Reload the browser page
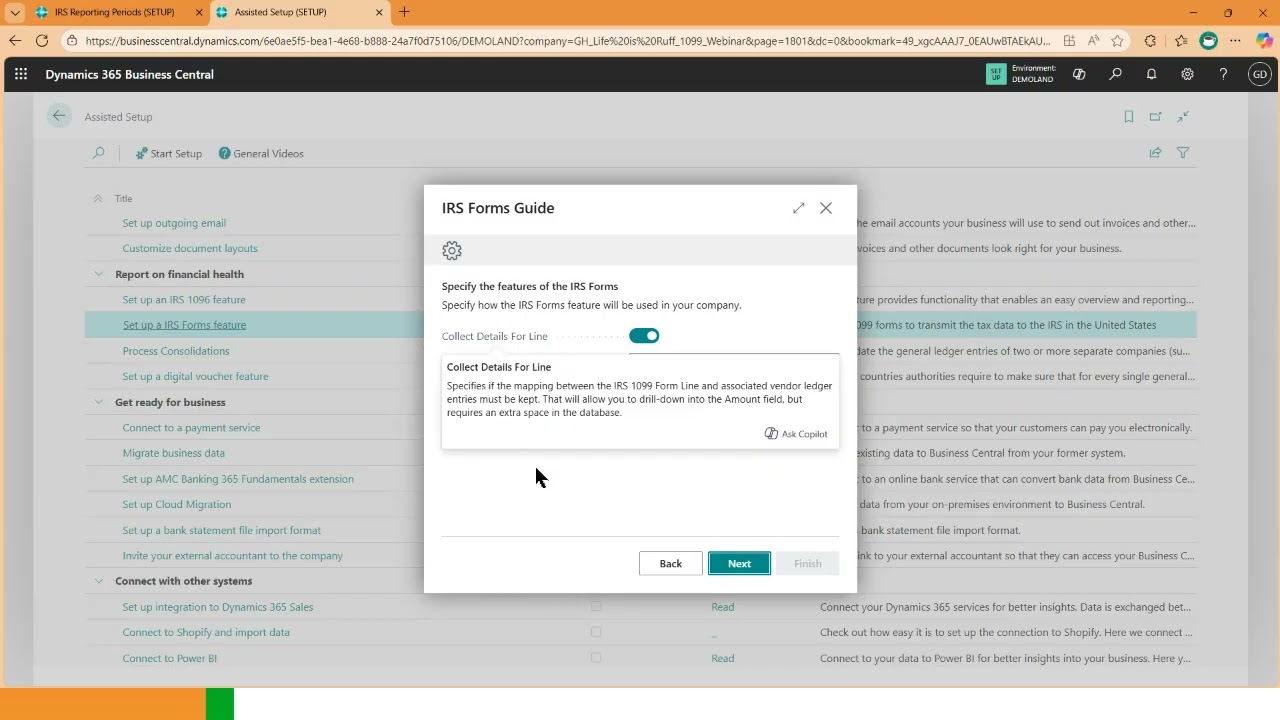 41,41
